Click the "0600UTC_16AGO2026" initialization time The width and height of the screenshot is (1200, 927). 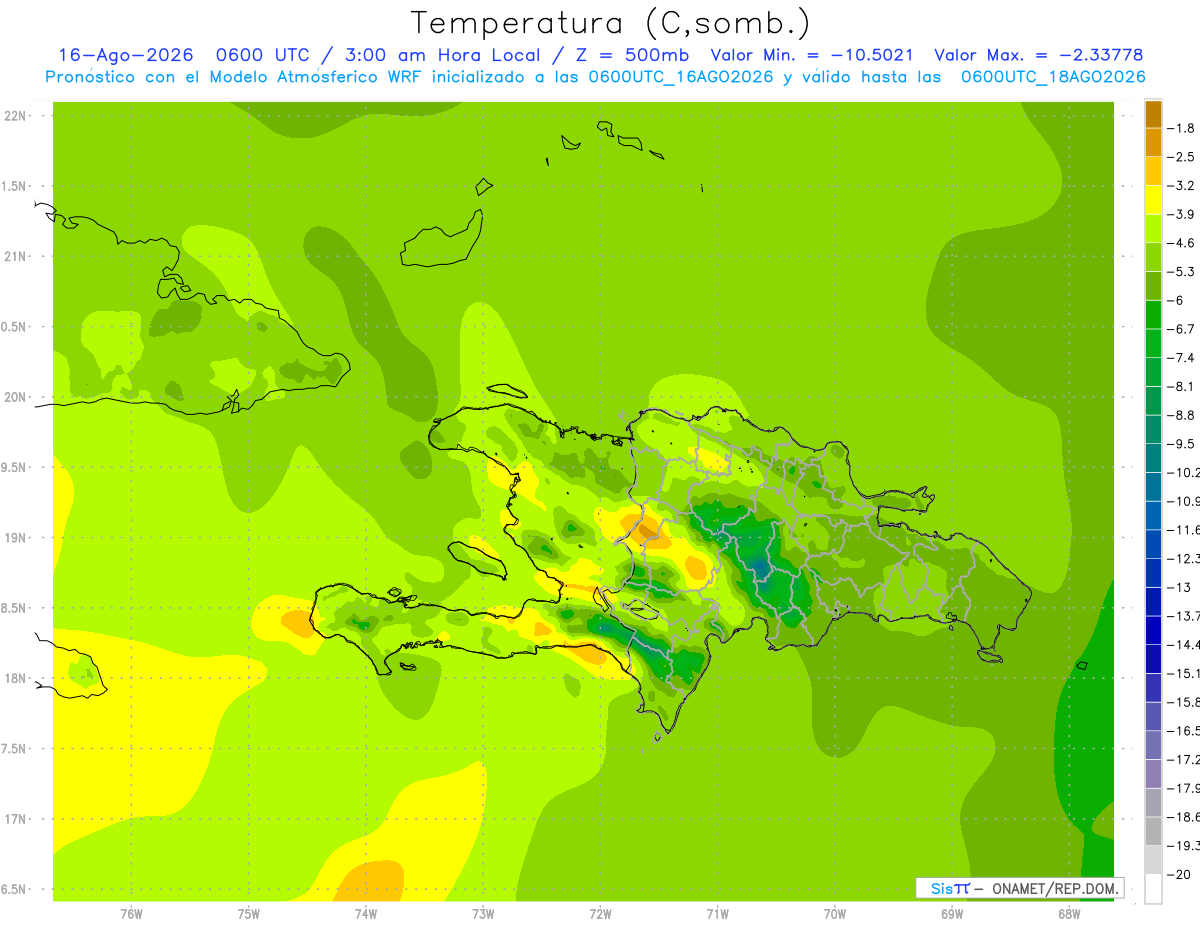[681, 77]
